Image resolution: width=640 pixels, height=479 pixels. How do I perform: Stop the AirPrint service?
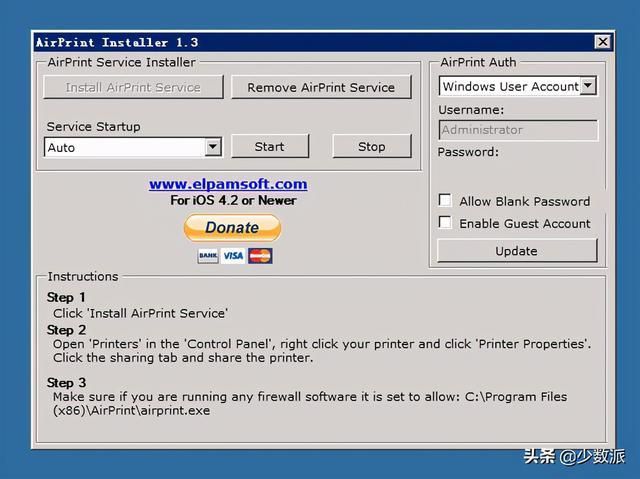pos(372,146)
